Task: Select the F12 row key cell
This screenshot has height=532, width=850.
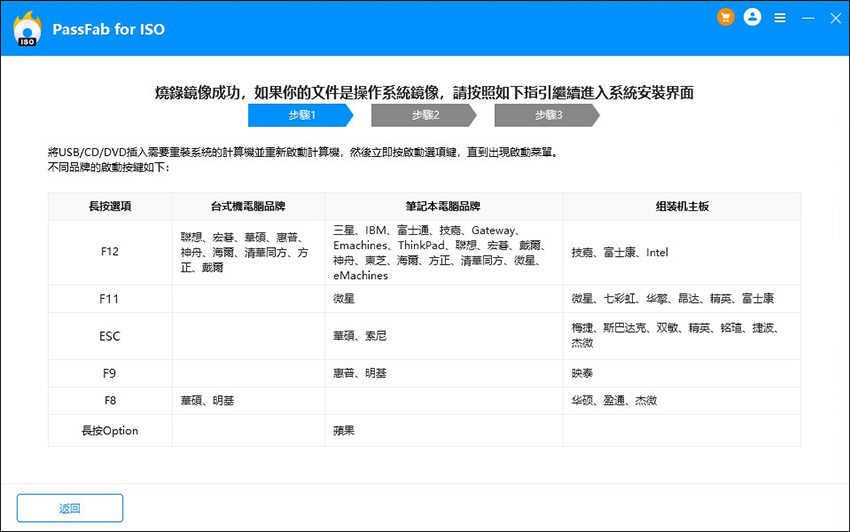Action: (110, 253)
